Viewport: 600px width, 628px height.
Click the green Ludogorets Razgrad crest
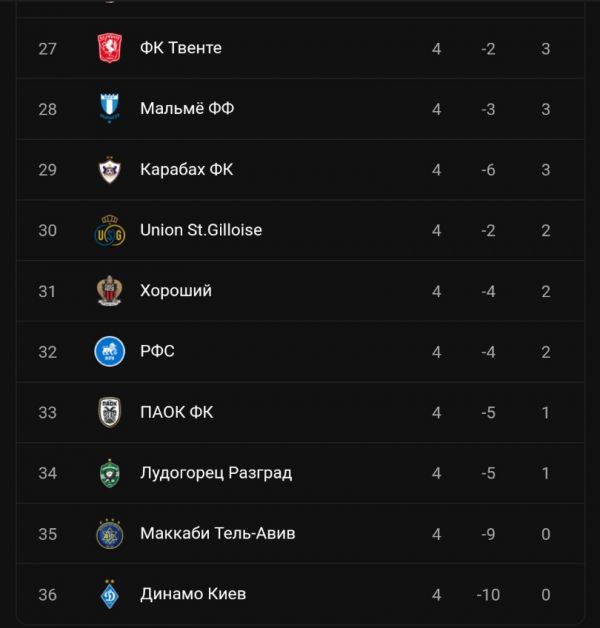109,473
